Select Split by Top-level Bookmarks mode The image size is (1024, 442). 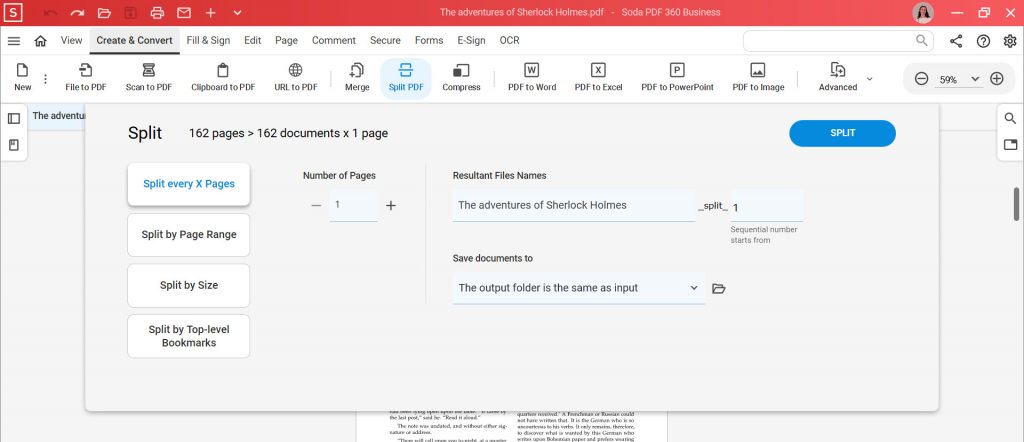189,336
